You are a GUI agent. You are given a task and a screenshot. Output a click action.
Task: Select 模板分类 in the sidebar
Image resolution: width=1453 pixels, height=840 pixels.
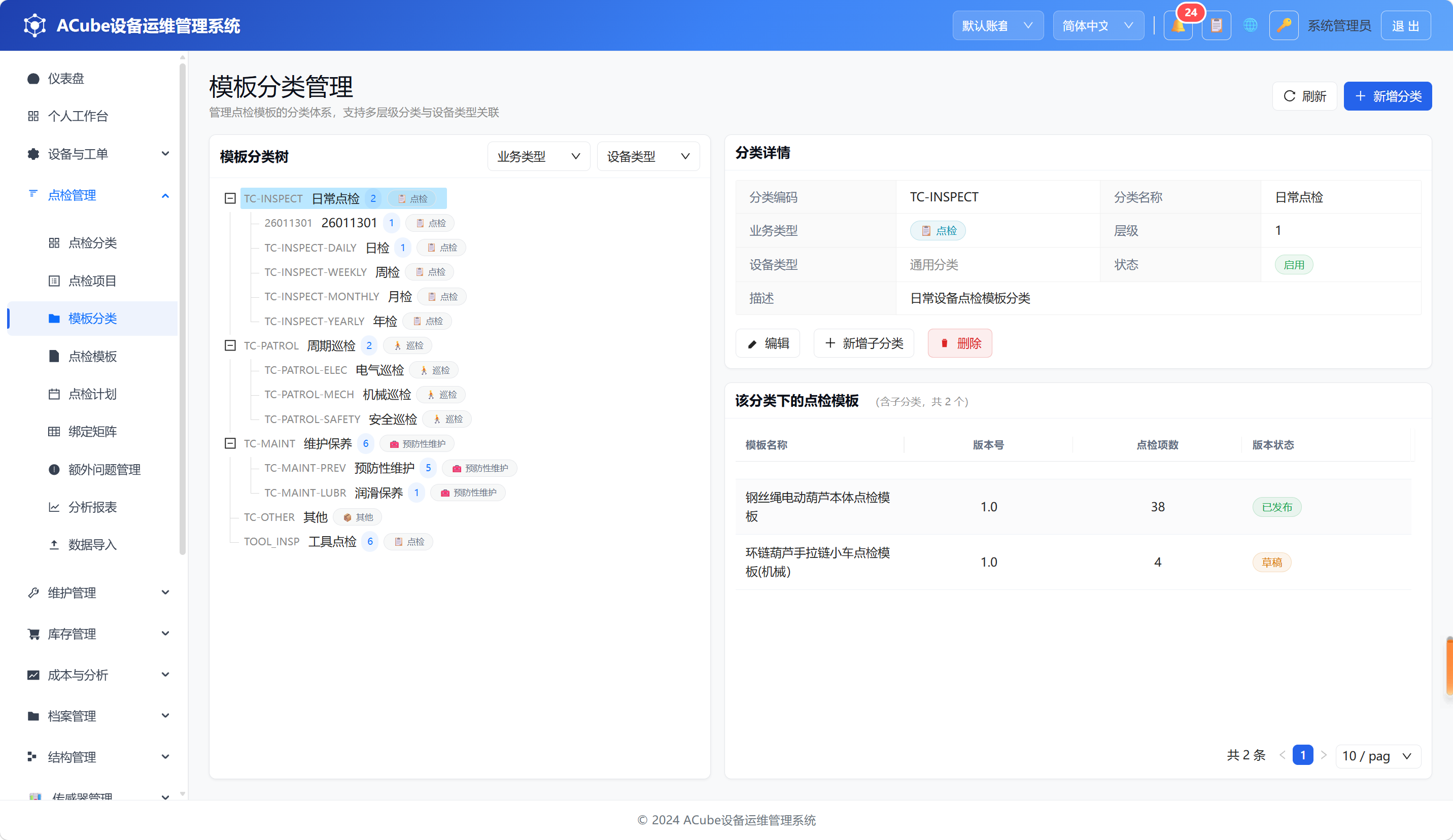coord(92,319)
